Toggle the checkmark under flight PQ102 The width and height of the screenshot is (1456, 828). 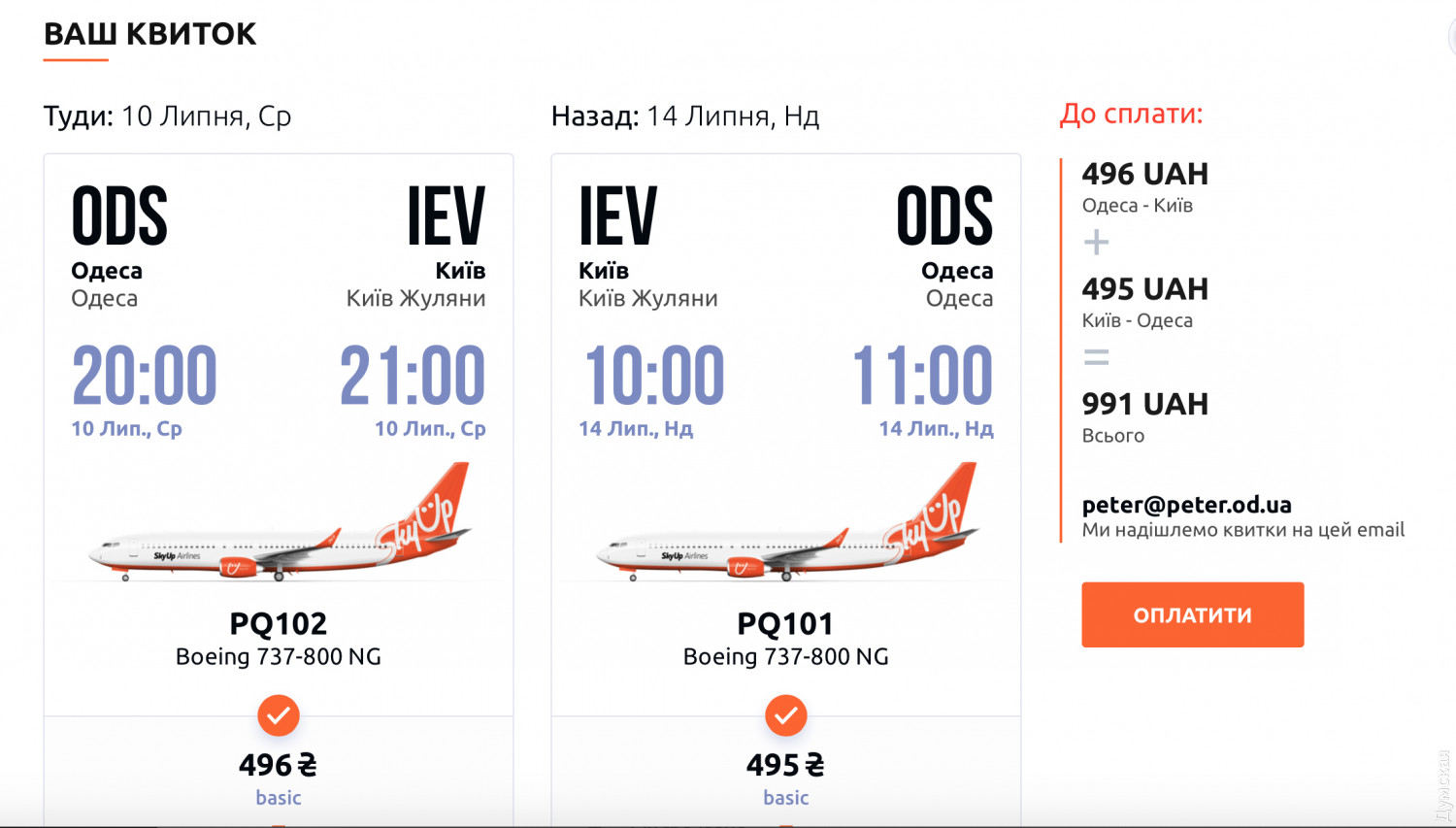click(x=279, y=715)
